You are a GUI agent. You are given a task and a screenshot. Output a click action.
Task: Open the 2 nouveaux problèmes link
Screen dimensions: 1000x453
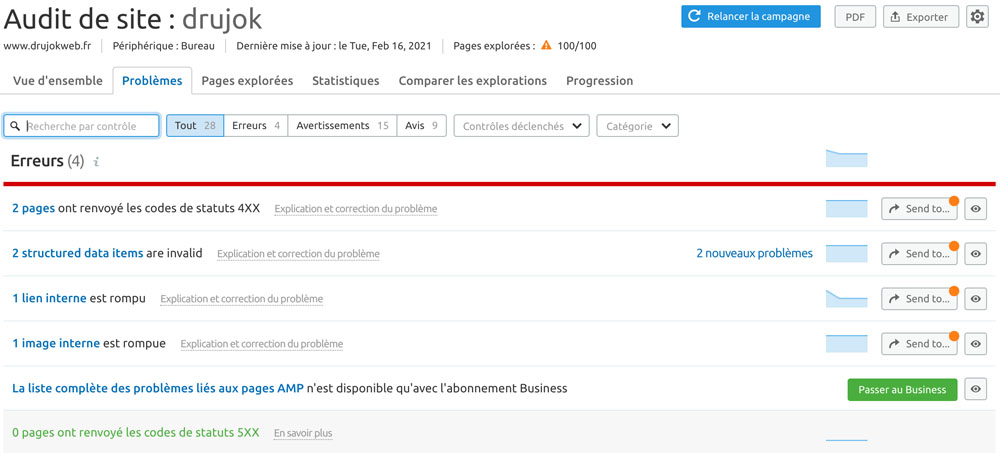point(754,253)
